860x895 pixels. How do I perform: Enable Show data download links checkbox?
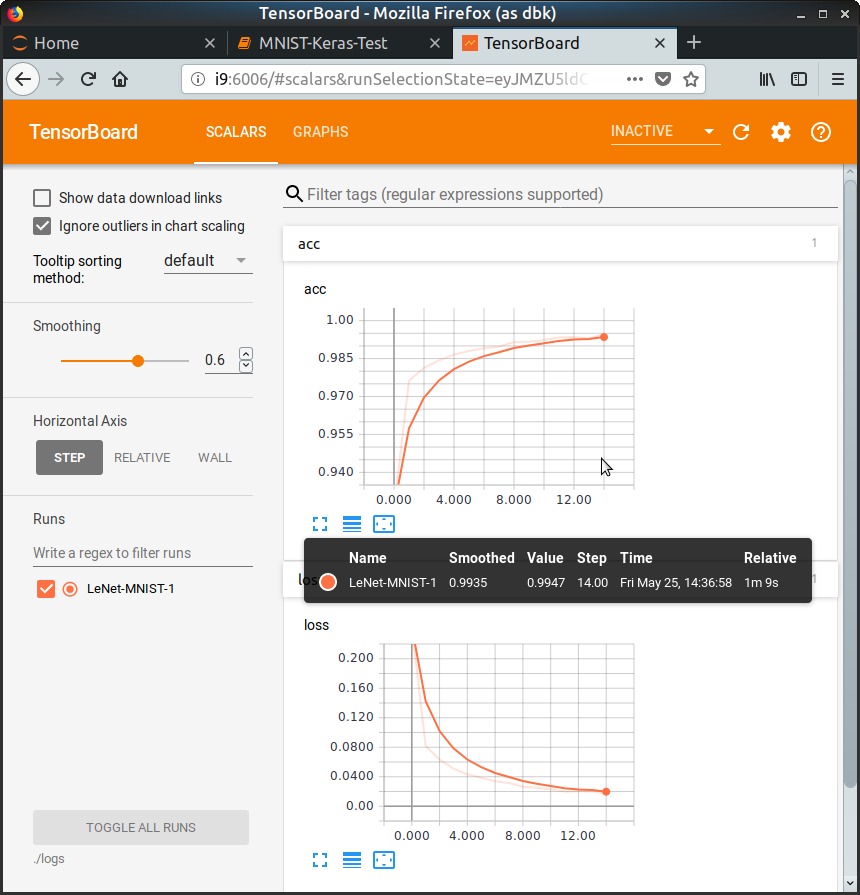pos(42,198)
